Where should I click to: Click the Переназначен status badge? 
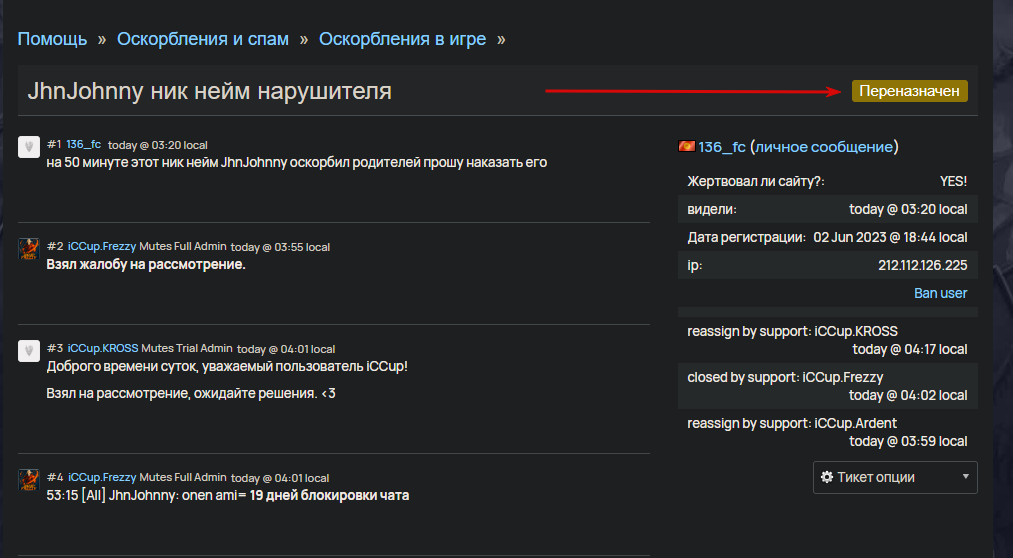tap(910, 91)
